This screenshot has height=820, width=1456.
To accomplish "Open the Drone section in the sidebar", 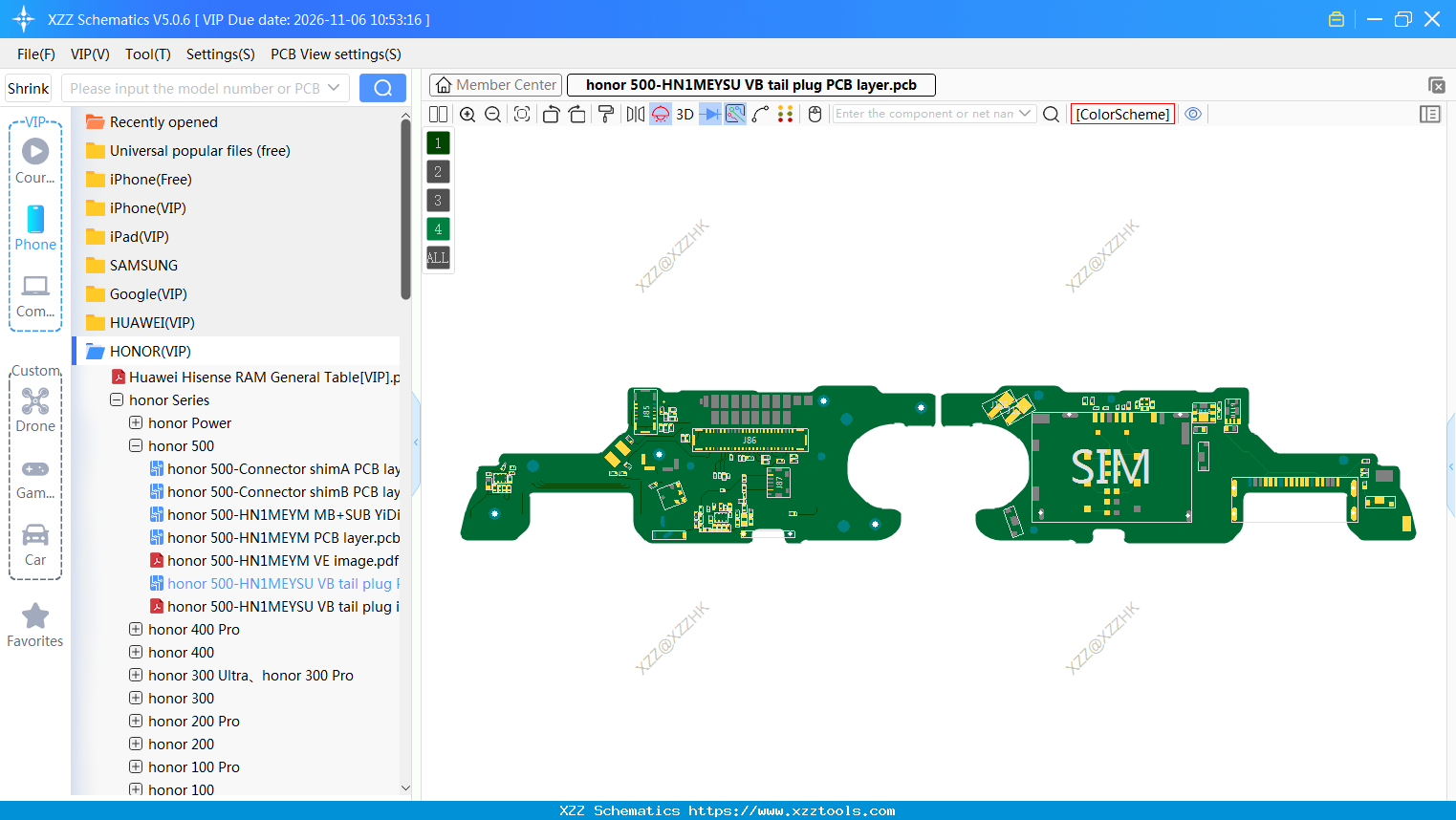I will tap(34, 411).
